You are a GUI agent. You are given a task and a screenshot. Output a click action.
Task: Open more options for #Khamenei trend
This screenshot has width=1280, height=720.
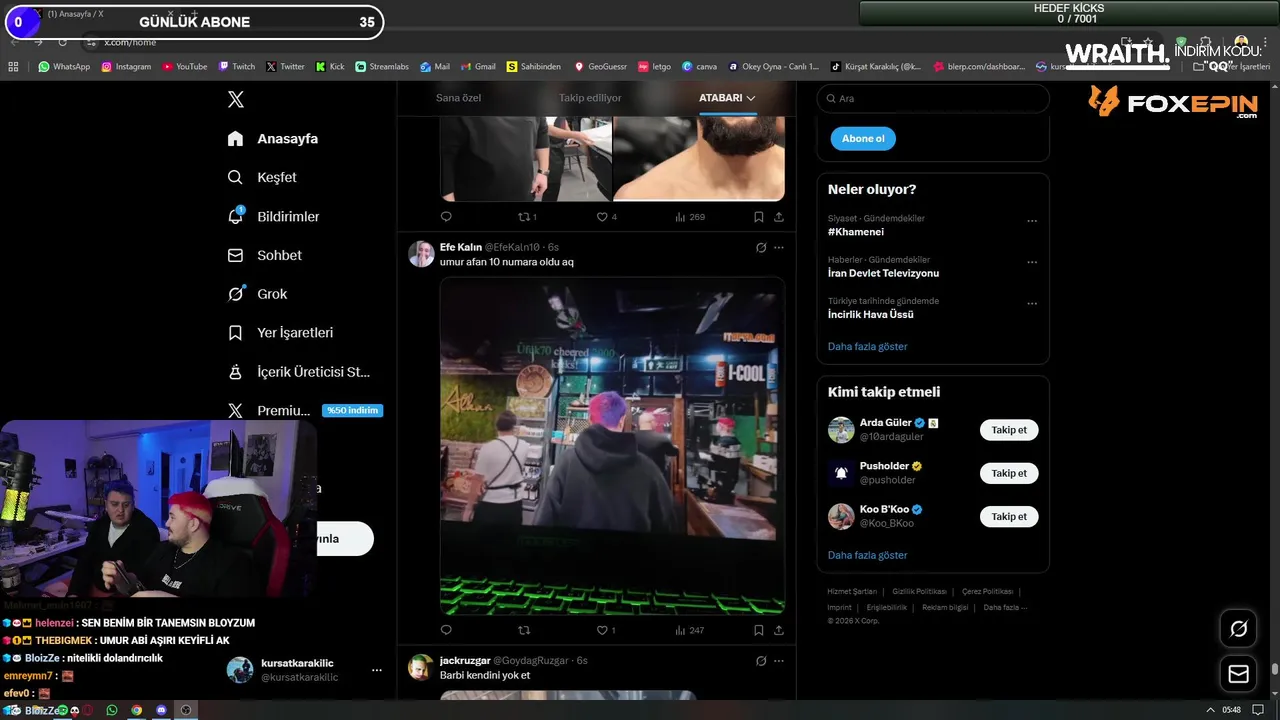pyautogui.click(x=1032, y=221)
